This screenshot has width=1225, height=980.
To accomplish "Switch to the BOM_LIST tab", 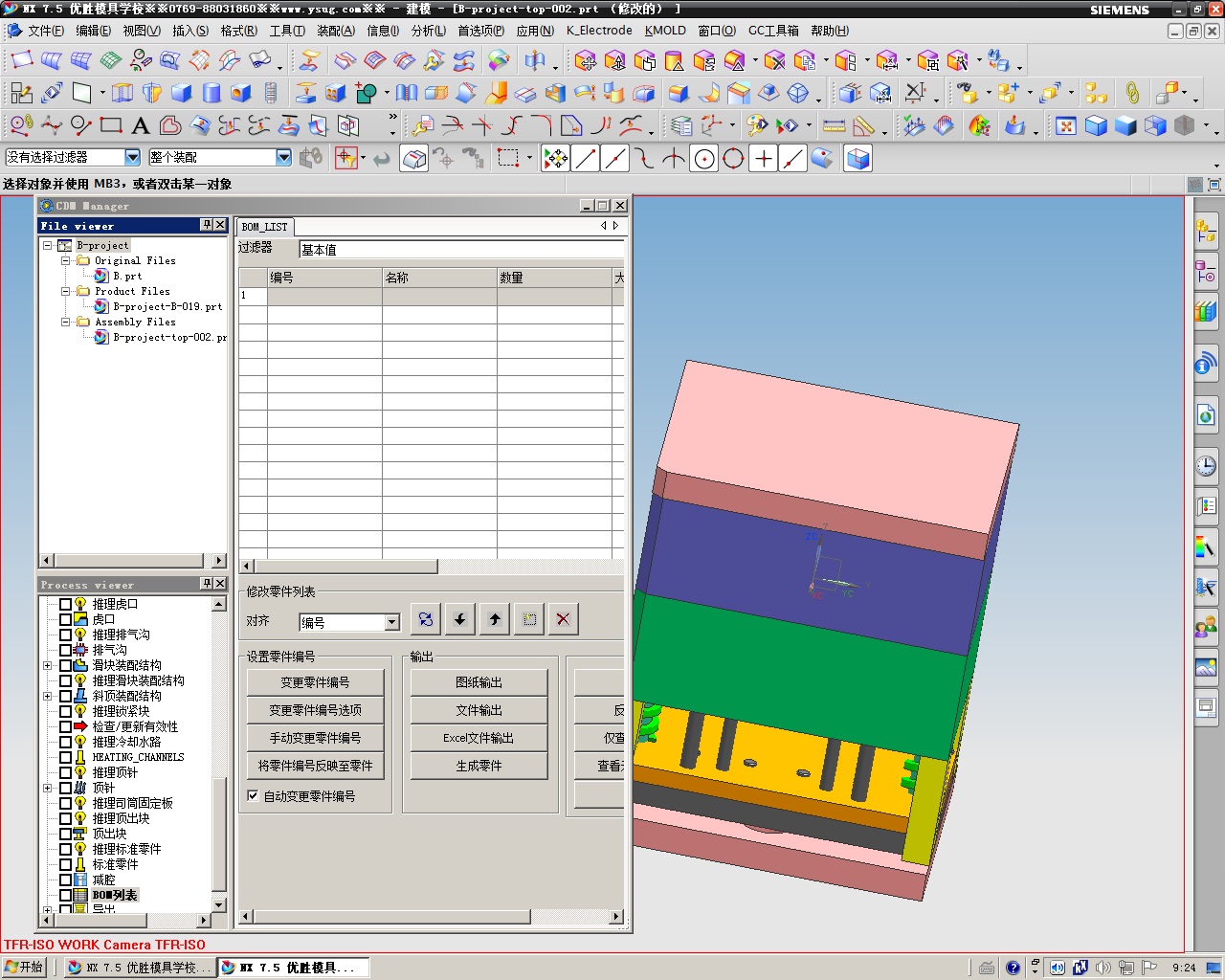I will coord(264,227).
